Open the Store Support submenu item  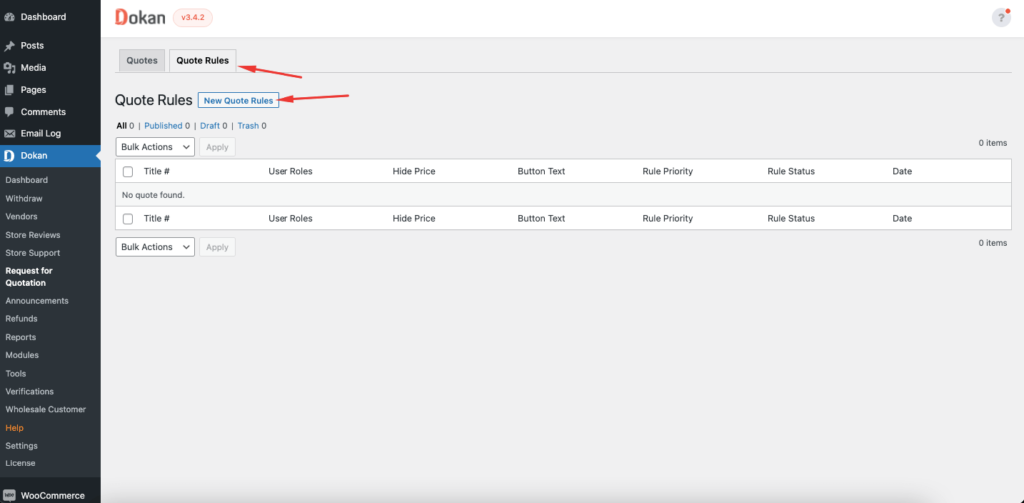[x=33, y=253]
